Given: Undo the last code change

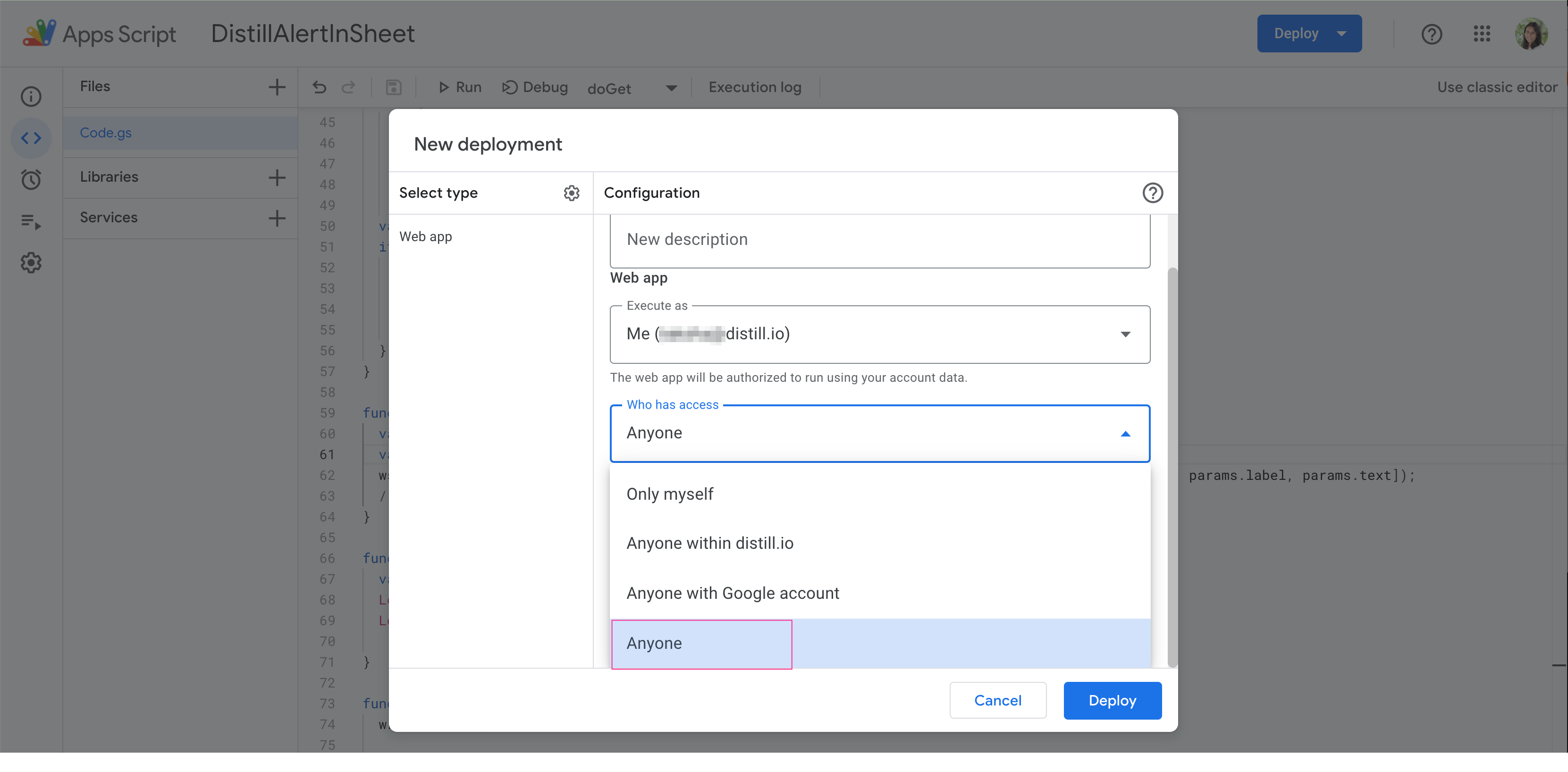Looking at the screenshot, I should coord(319,87).
